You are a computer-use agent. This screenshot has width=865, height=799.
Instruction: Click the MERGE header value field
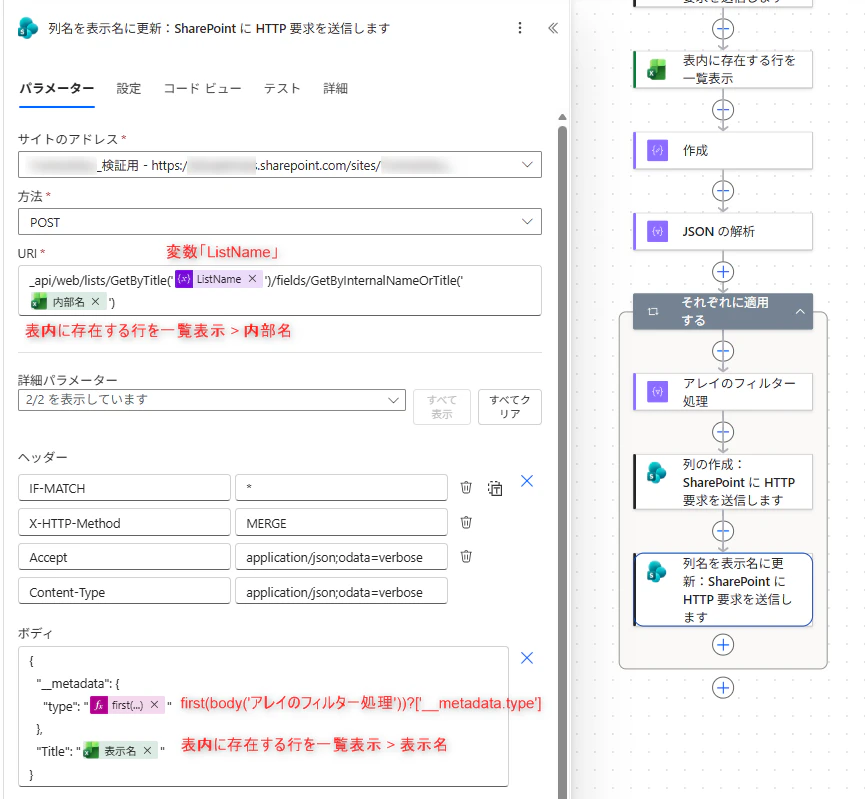pos(341,523)
